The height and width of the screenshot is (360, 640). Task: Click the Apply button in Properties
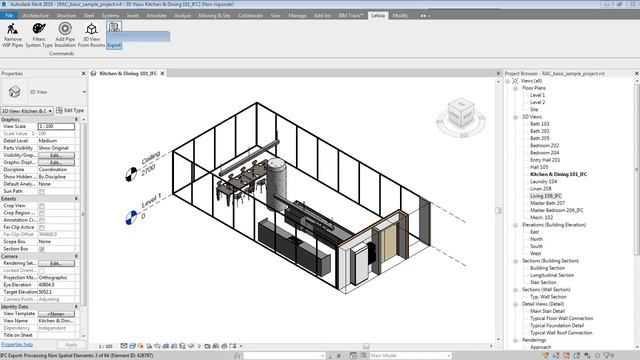coord(71,345)
